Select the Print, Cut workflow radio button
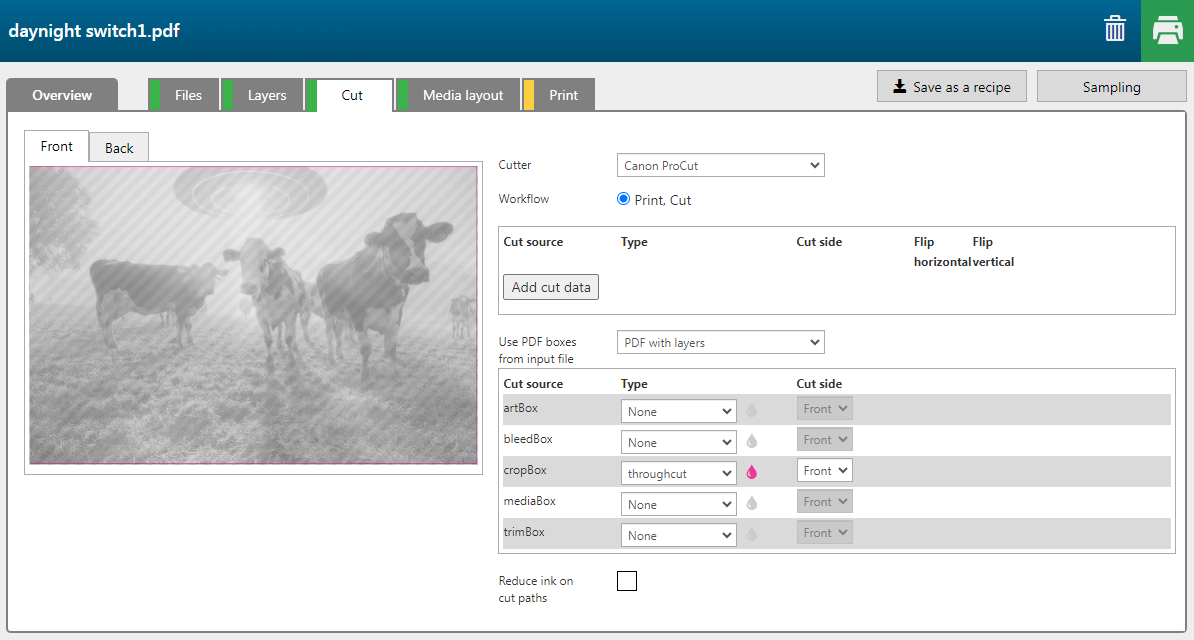 [x=624, y=199]
